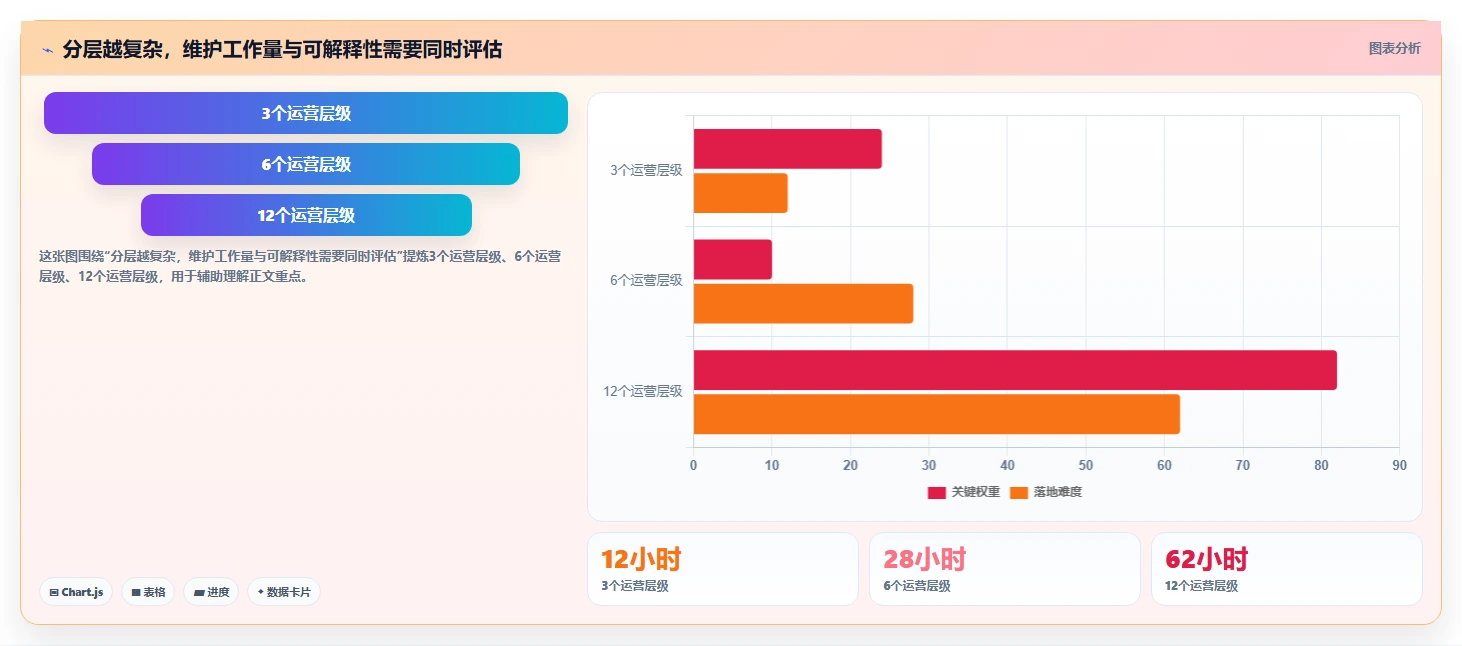Screen dimensions: 1462x646
Task: Click the x-axis tick label 10
Action: (772, 465)
